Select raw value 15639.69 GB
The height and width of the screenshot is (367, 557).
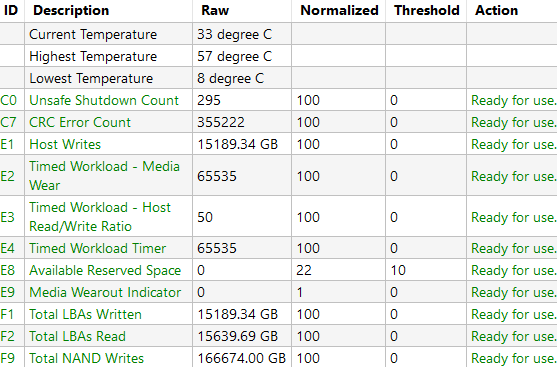(x=237, y=336)
